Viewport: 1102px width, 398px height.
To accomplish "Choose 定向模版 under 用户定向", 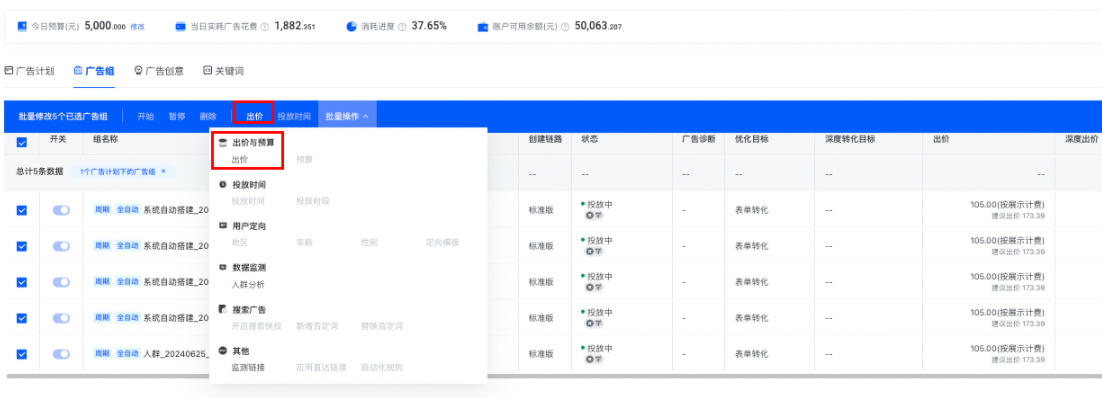I will 442,243.
